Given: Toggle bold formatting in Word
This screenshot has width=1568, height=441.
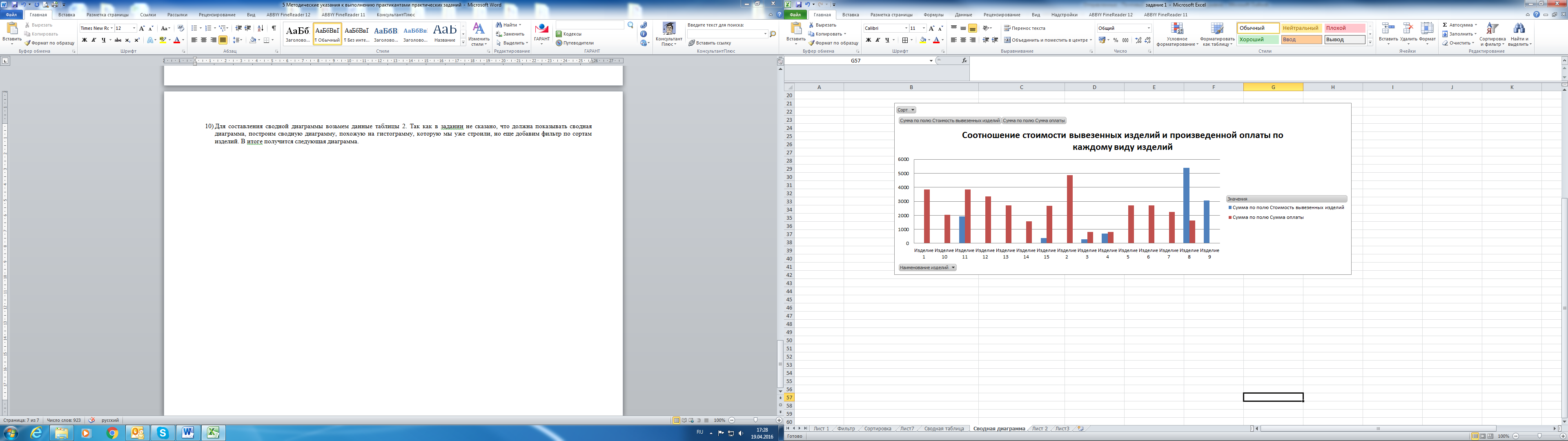Looking at the screenshot, I should pyautogui.click(x=84, y=40).
